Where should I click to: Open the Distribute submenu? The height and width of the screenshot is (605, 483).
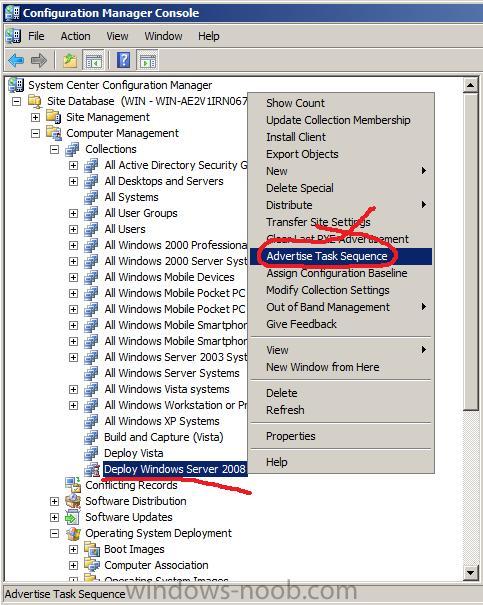(341, 205)
